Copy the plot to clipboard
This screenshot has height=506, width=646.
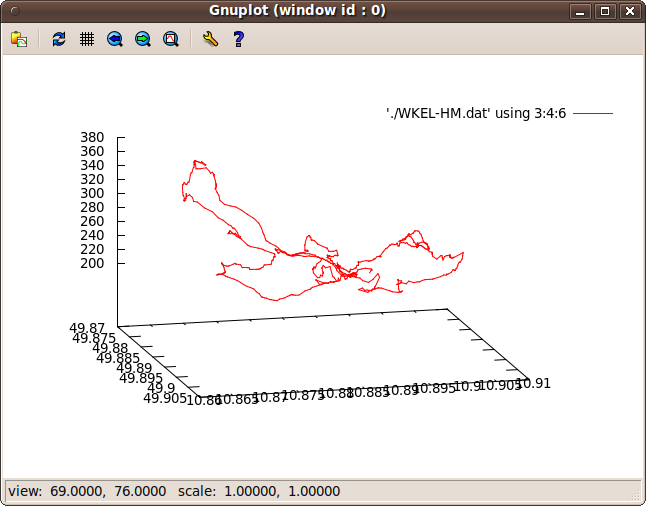(19, 39)
